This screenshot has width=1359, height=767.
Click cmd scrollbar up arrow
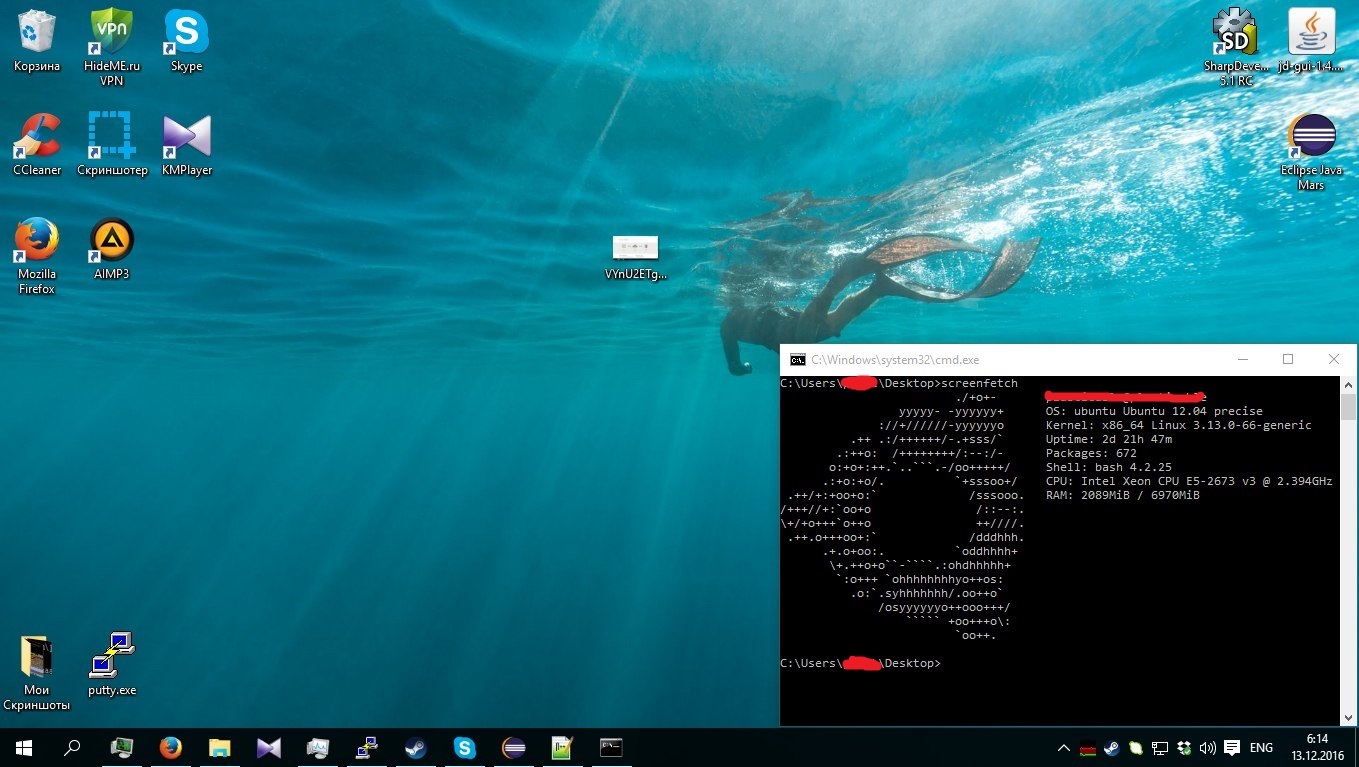point(1348,384)
